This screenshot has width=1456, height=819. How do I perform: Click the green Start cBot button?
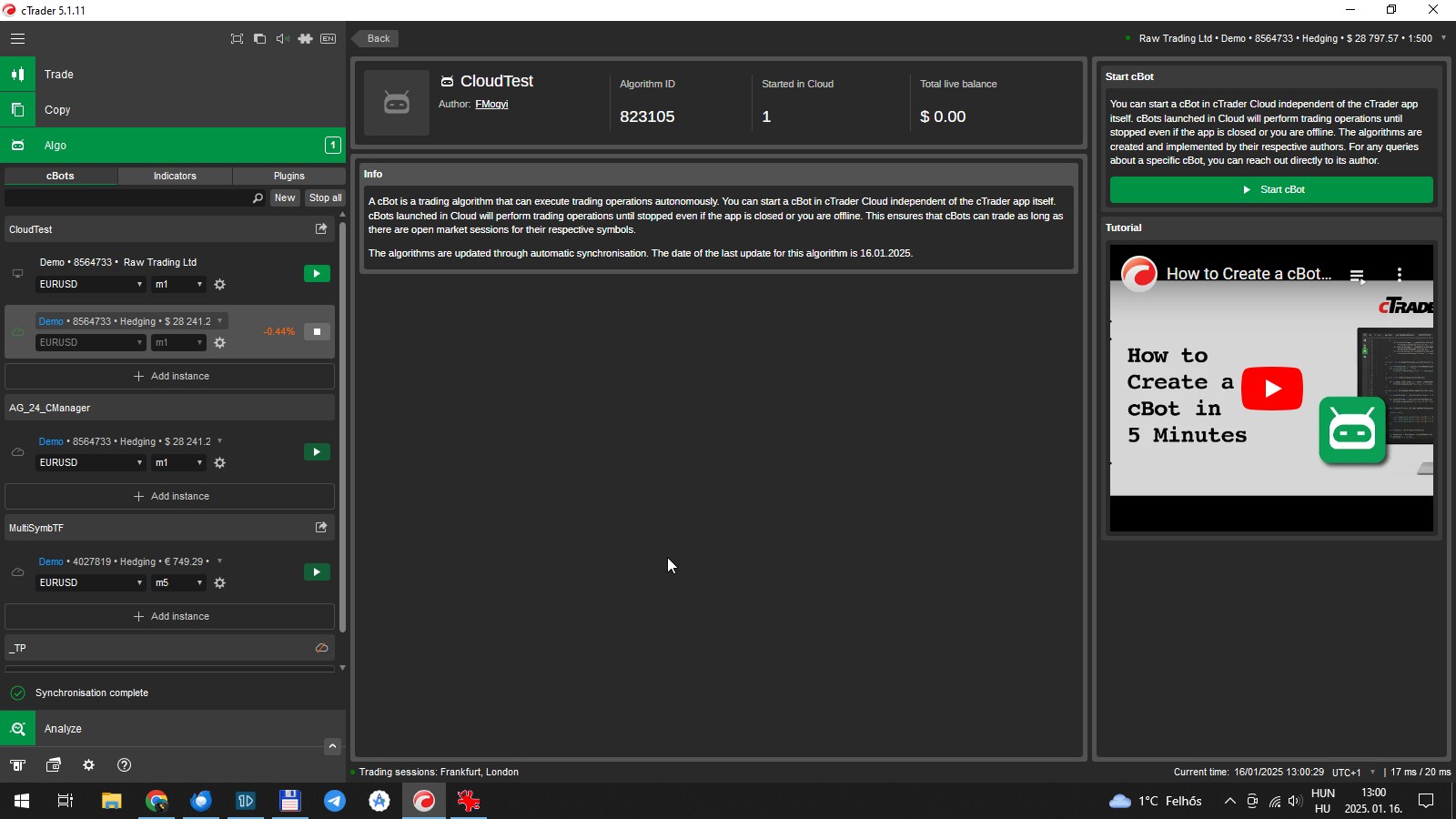click(1271, 189)
